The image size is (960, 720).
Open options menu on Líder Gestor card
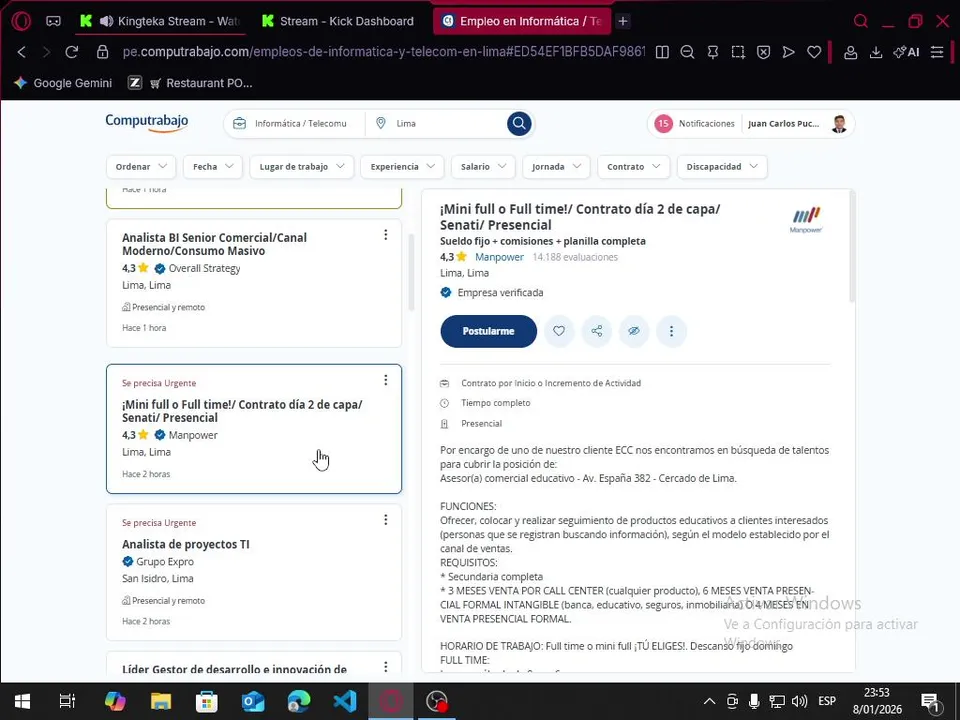386,666
